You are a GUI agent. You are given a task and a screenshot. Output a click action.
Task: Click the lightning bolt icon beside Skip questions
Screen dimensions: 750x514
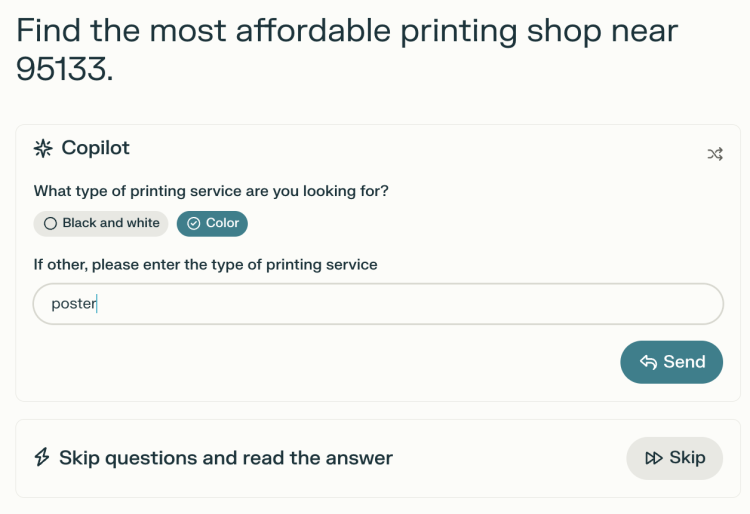point(42,457)
